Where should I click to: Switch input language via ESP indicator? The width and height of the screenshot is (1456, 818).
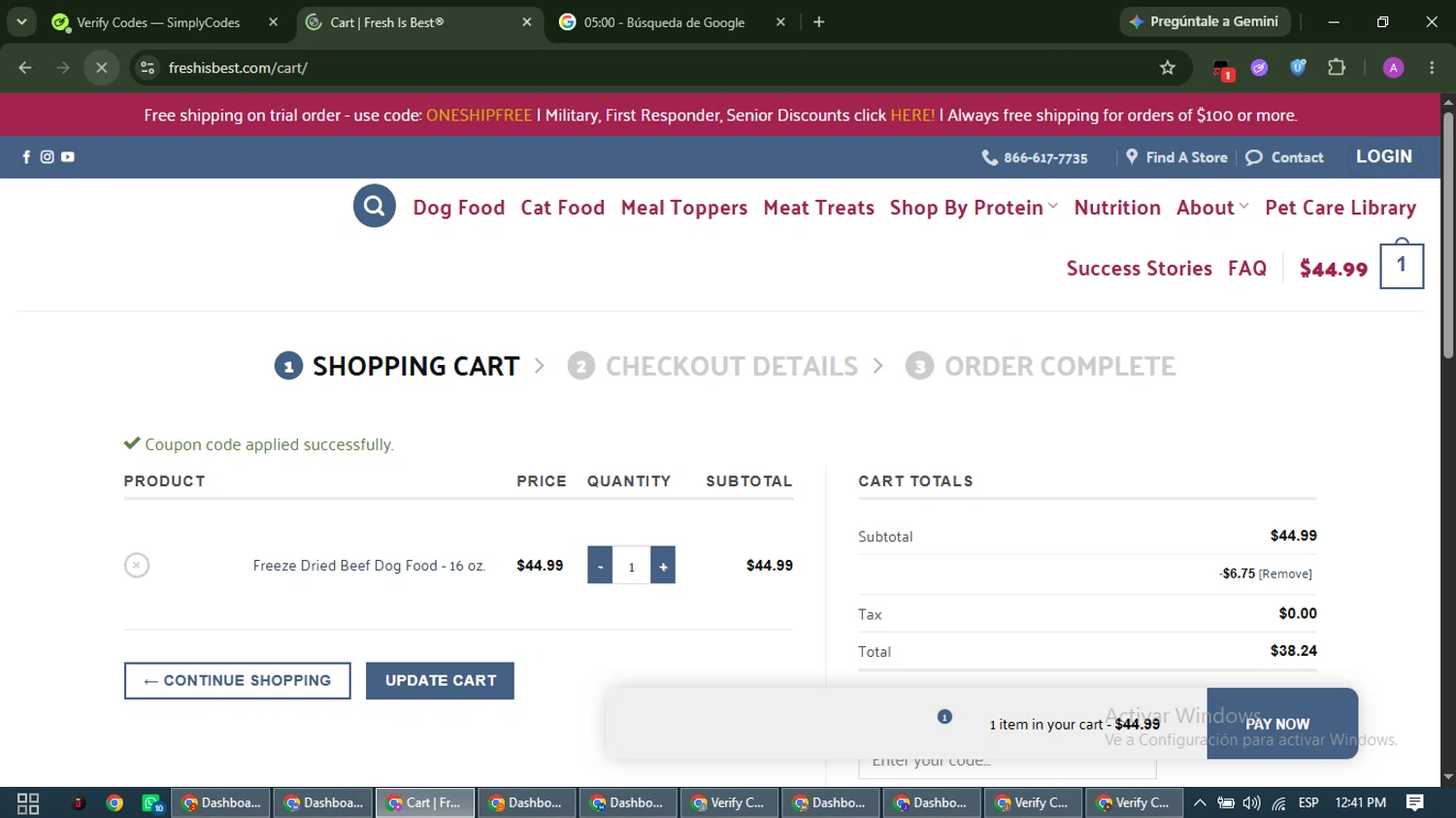[1308, 803]
